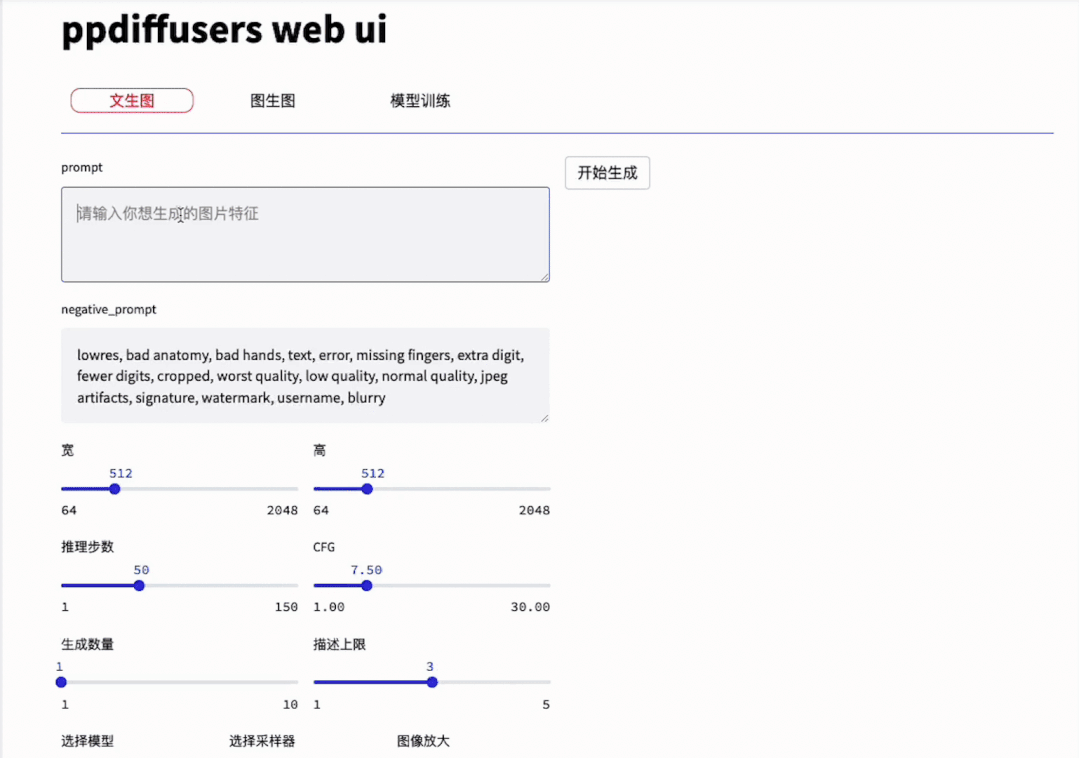Click the ppdiffusers web ui title
The image size is (1079, 758).
point(222,30)
